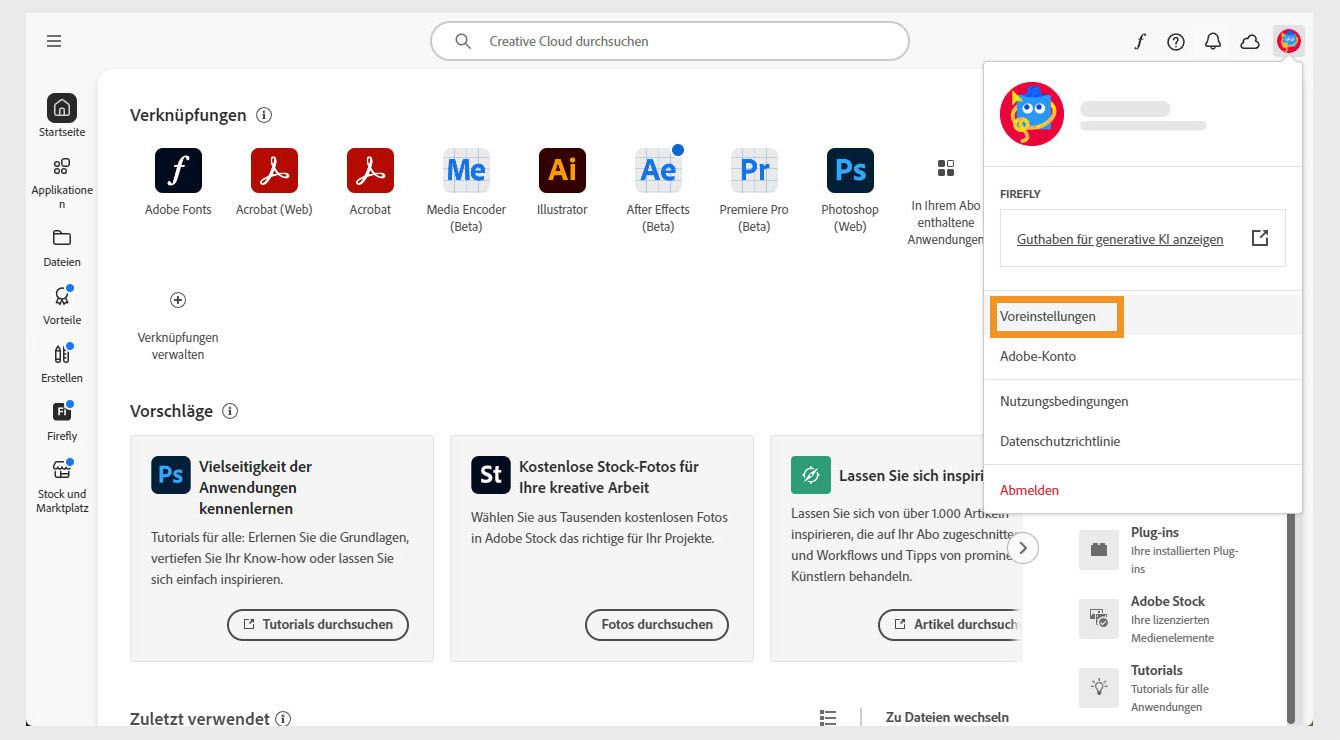The width and height of the screenshot is (1340, 740).
Task: Click Tutorials durchsuchen button
Action: [x=318, y=624]
